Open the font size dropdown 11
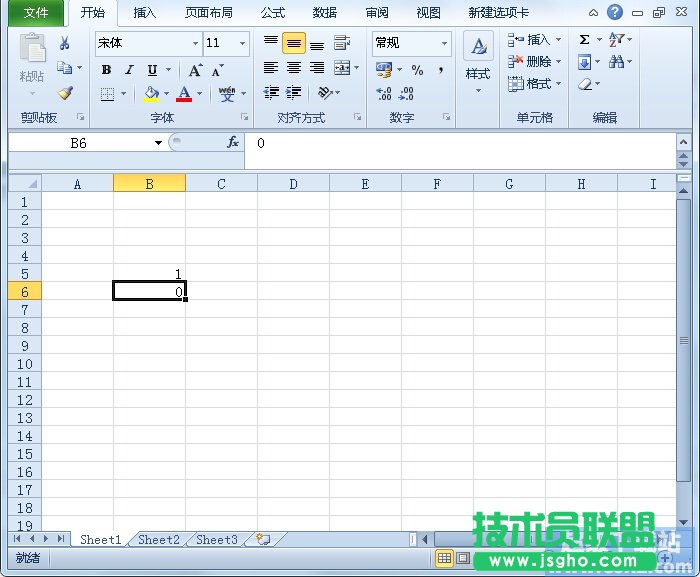The width and height of the screenshot is (700, 577). (x=242, y=43)
